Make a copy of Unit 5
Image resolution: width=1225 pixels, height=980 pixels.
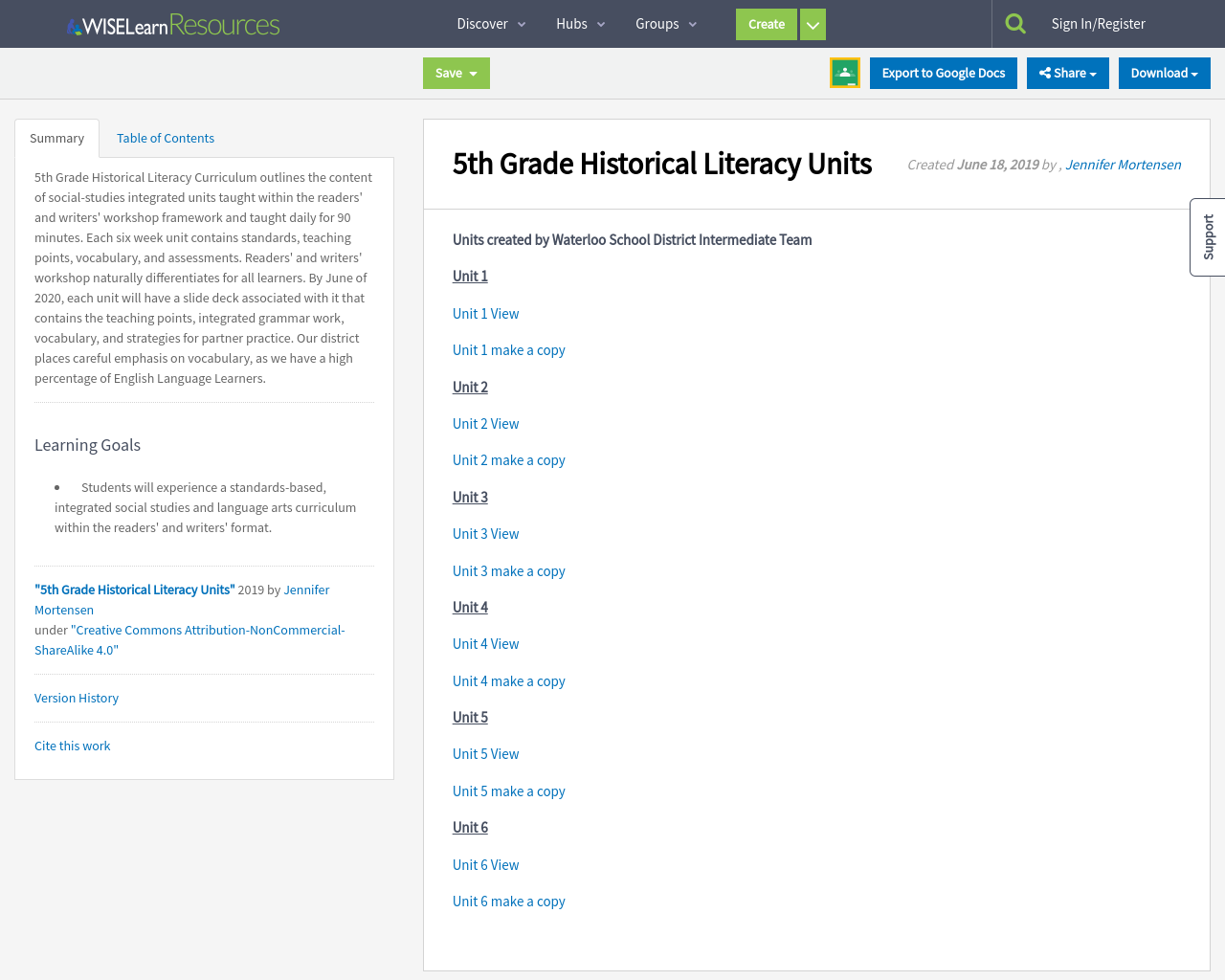[509, 791]
